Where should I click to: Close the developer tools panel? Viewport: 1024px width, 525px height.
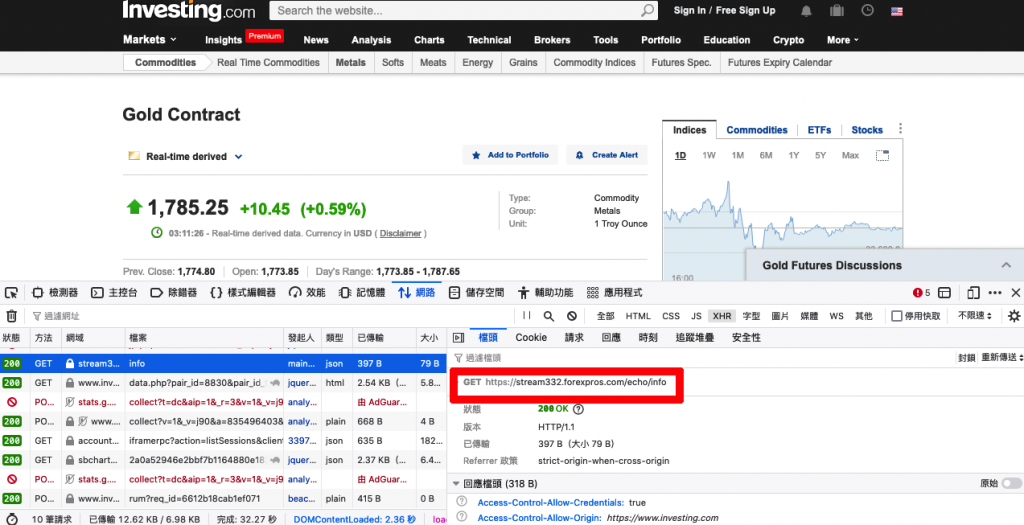pos(1016,293)
